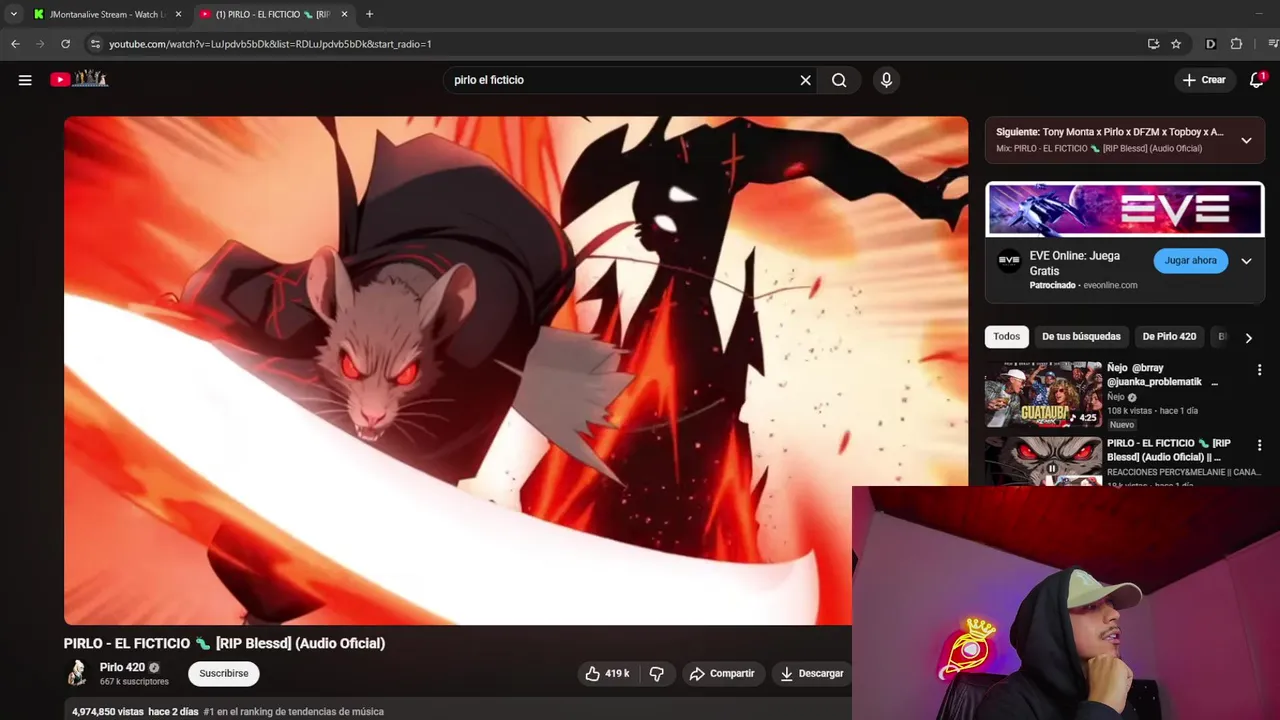Click the Crear button

pos(1204,80)
